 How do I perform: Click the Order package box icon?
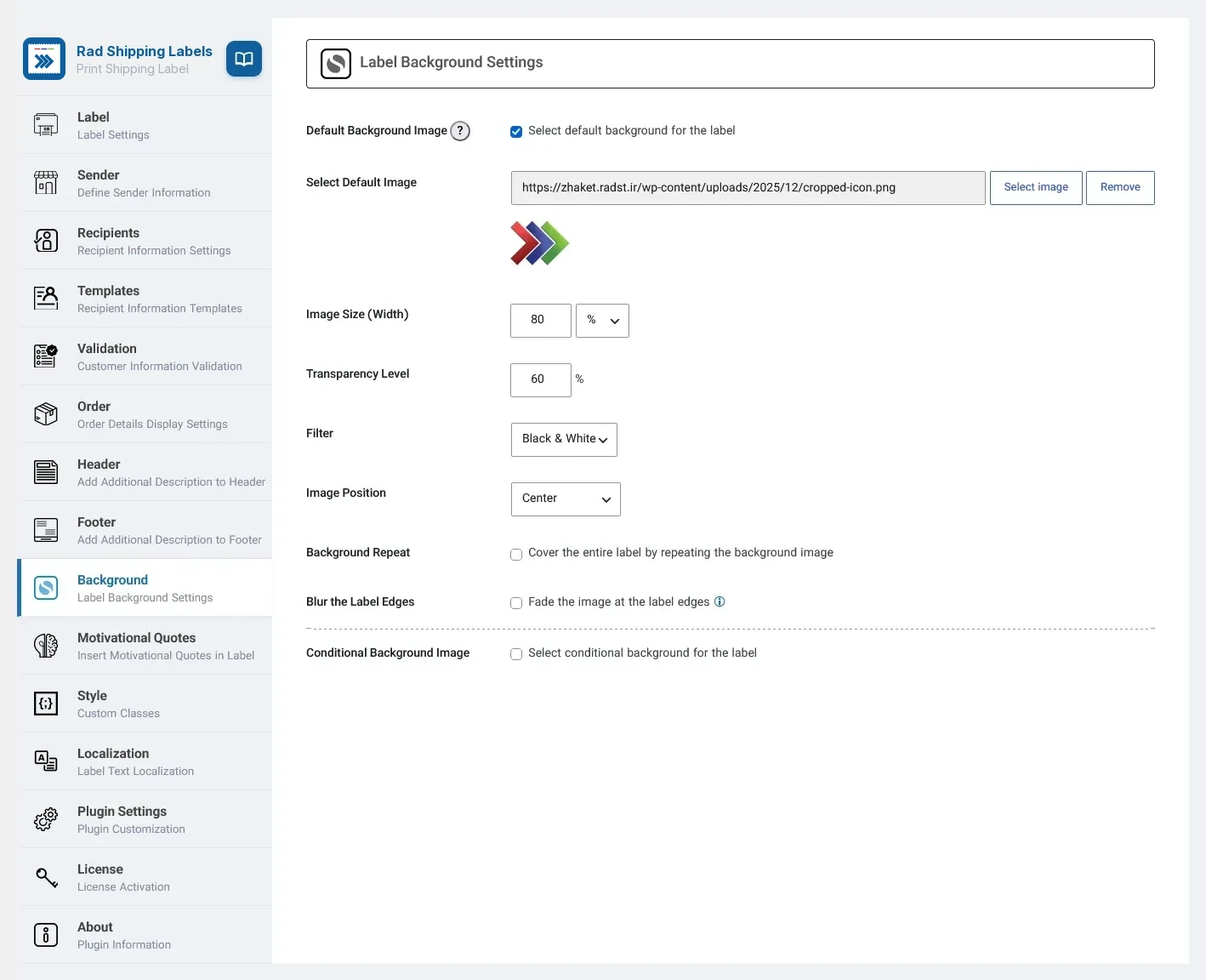[46, 414]
